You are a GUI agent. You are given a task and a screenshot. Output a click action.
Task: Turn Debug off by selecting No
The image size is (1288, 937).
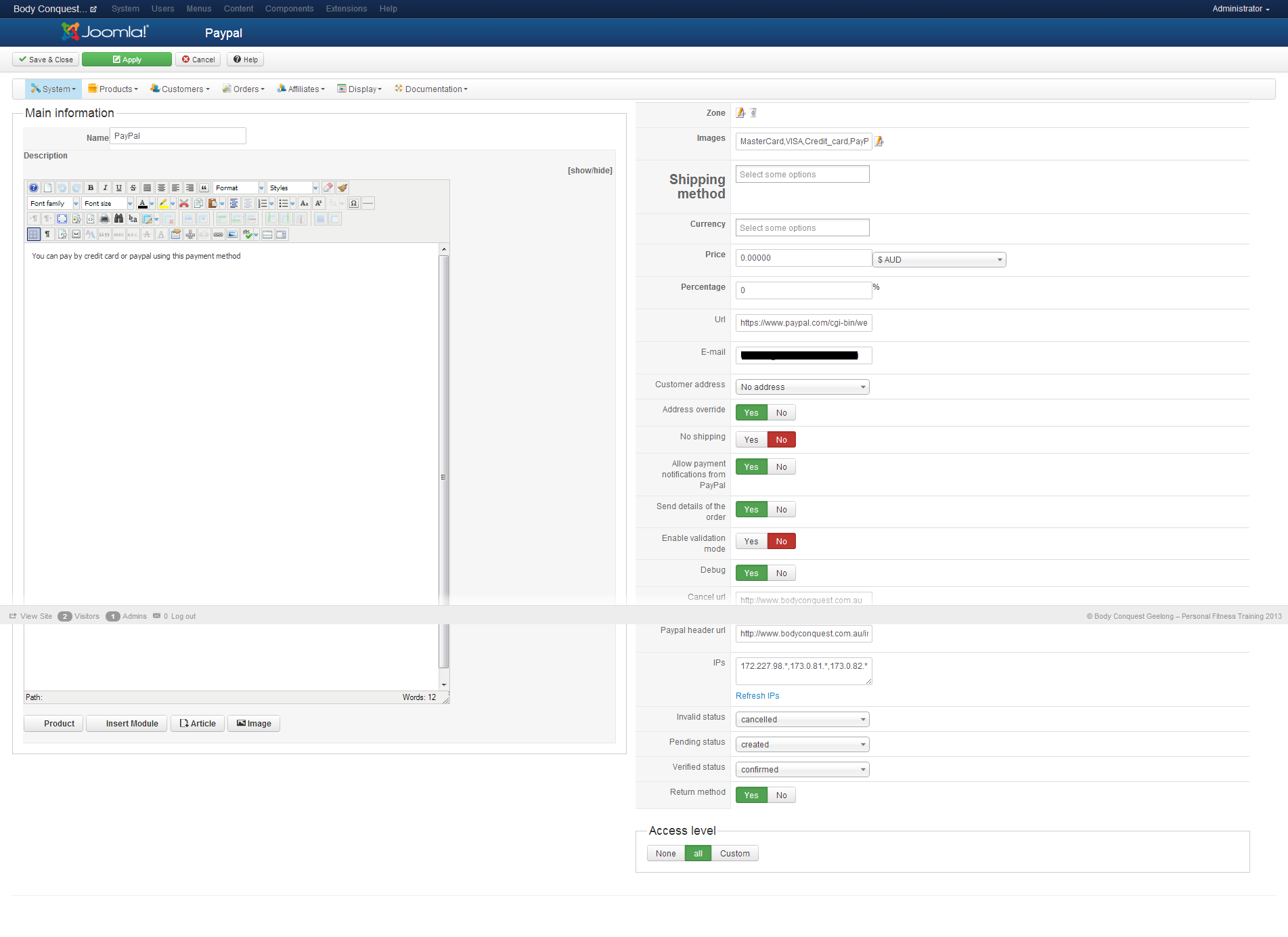pyautogui.click(x=782, y=573)
